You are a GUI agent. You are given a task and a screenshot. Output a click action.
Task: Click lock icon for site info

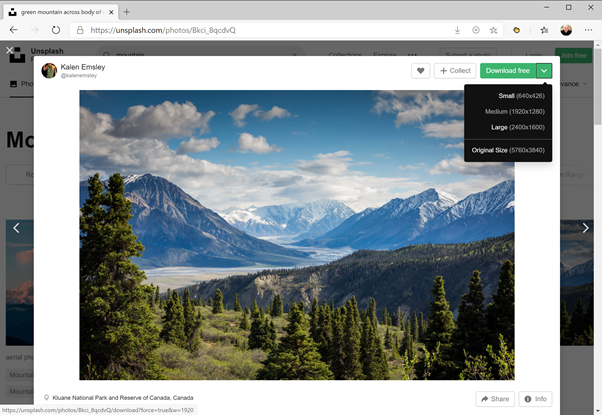coord(80,30)
